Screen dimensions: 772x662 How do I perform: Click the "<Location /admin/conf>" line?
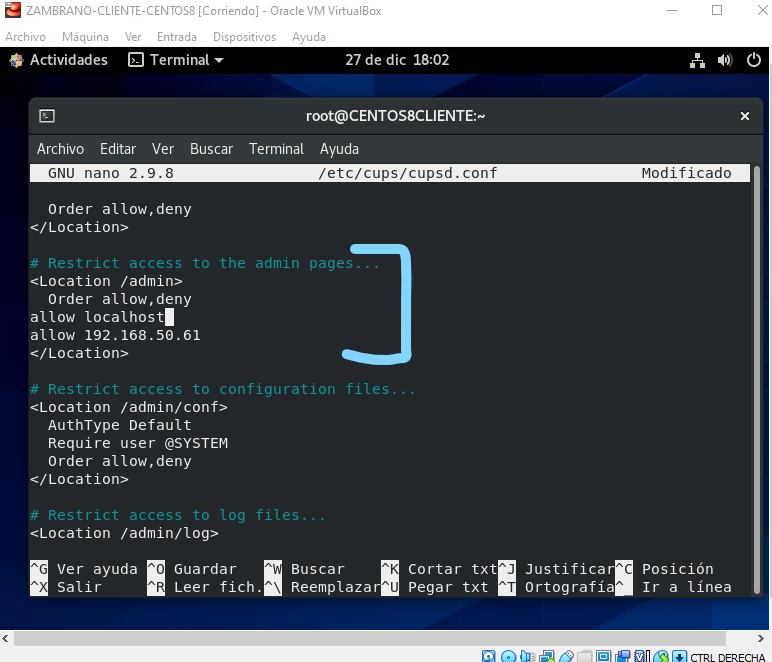point(129,407)
